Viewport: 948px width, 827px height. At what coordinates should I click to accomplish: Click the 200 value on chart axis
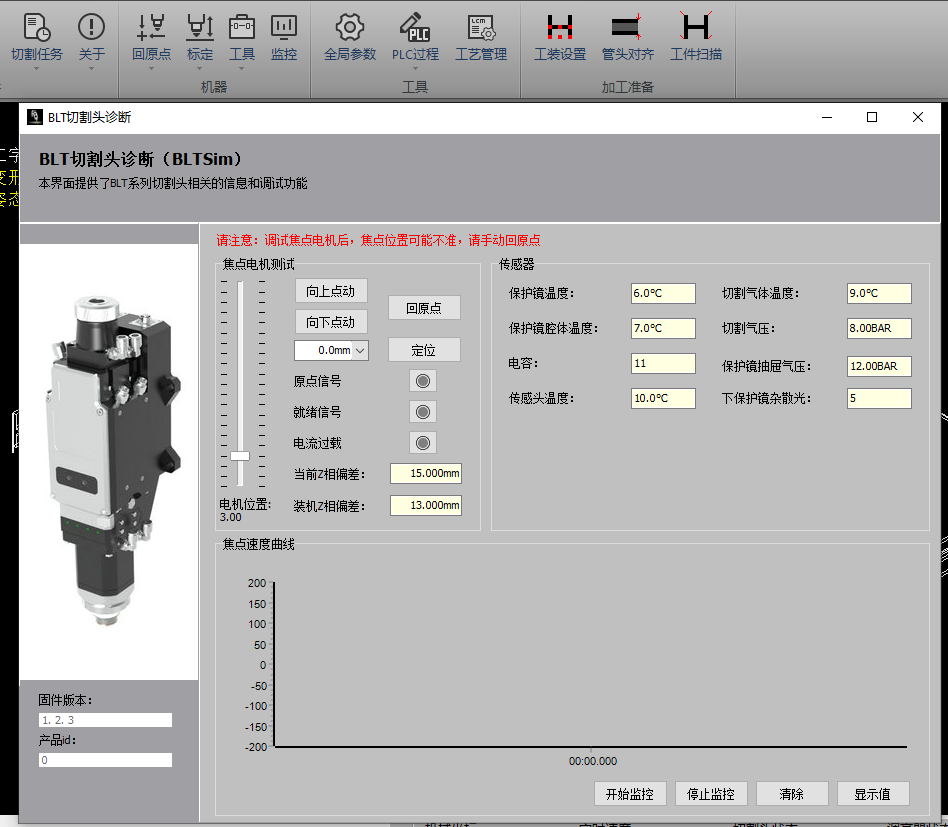tap(257, 583)
